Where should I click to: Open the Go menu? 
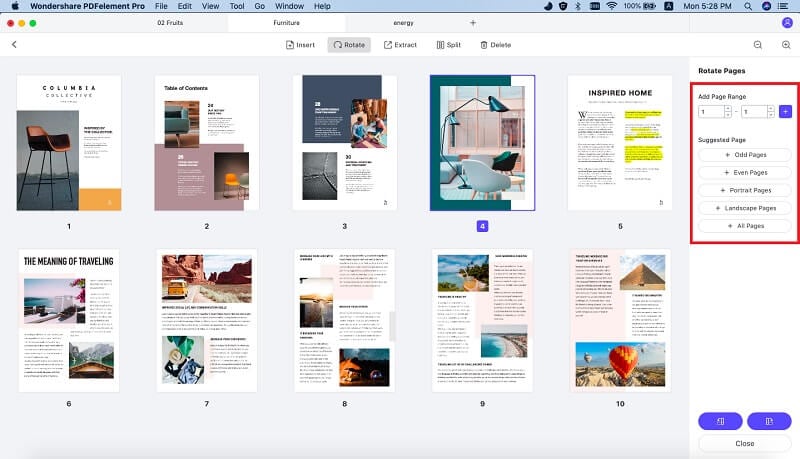260,6
